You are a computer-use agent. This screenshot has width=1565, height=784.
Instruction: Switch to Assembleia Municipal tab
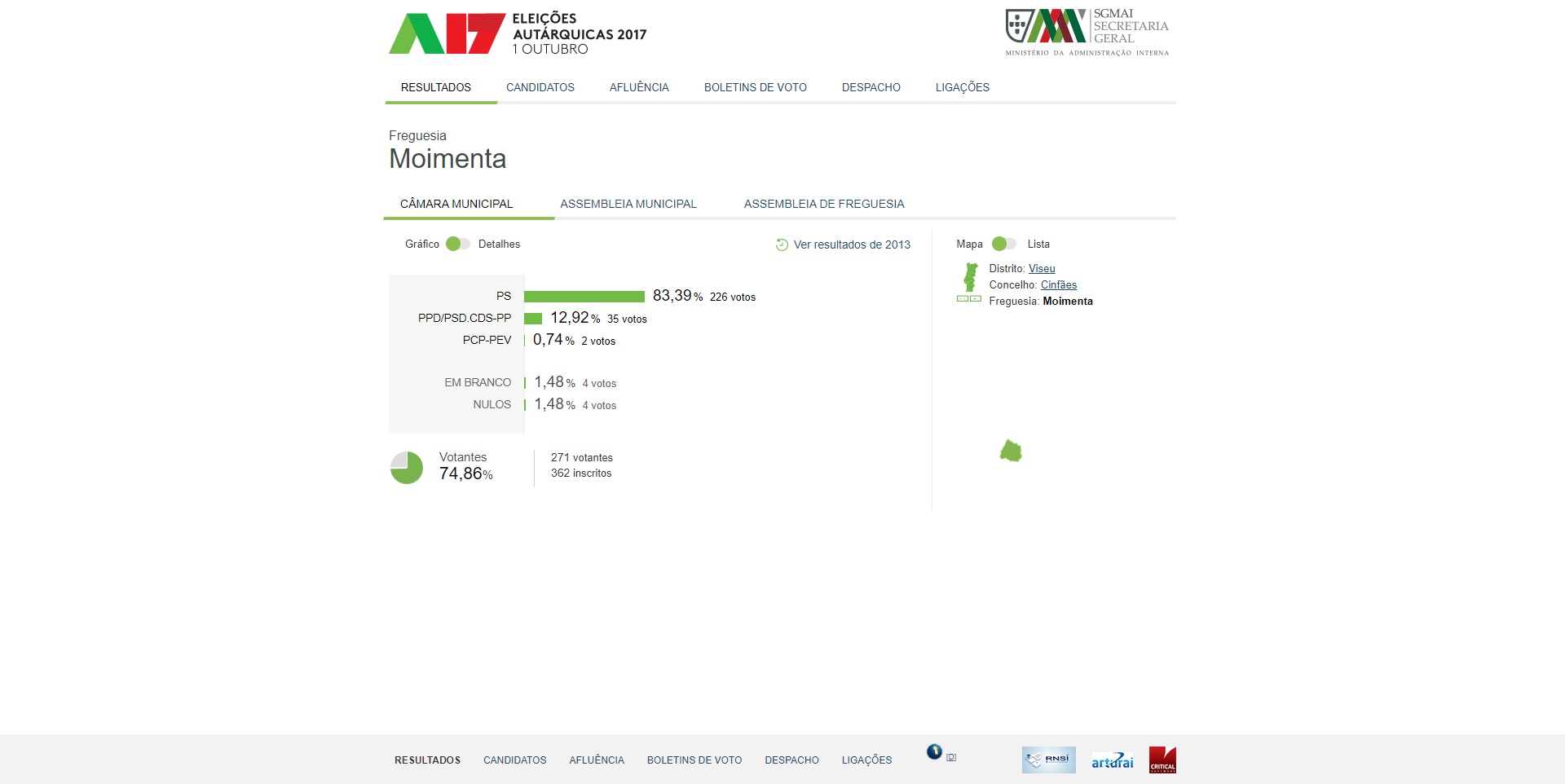point(628,204)
